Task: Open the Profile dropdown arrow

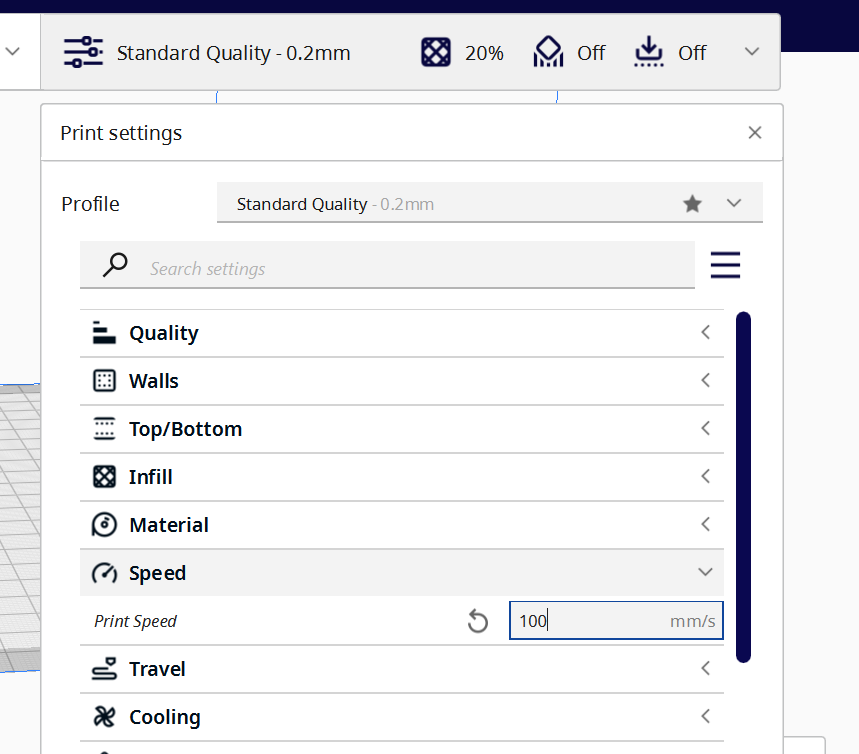Action: click(x=734, y=203)
